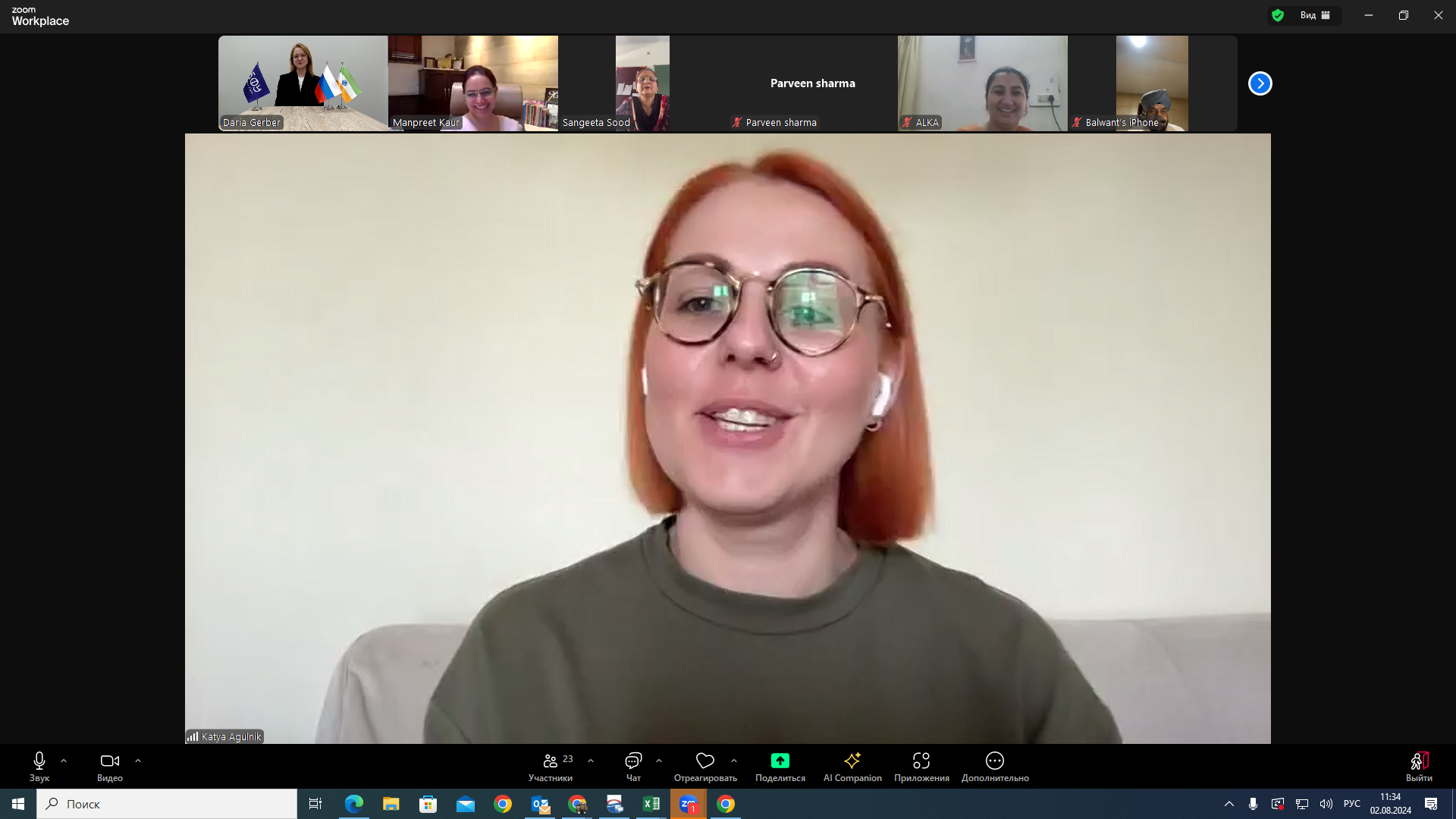Switch input language РУС

tap(1352, 804)
